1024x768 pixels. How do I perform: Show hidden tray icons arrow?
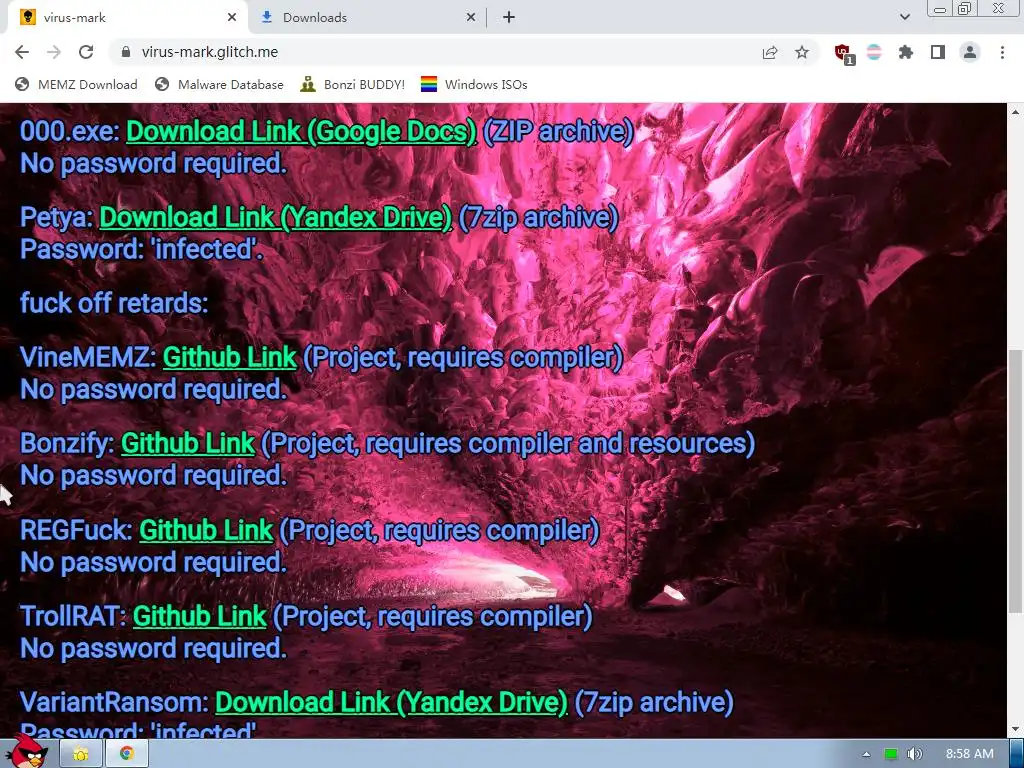867,754
